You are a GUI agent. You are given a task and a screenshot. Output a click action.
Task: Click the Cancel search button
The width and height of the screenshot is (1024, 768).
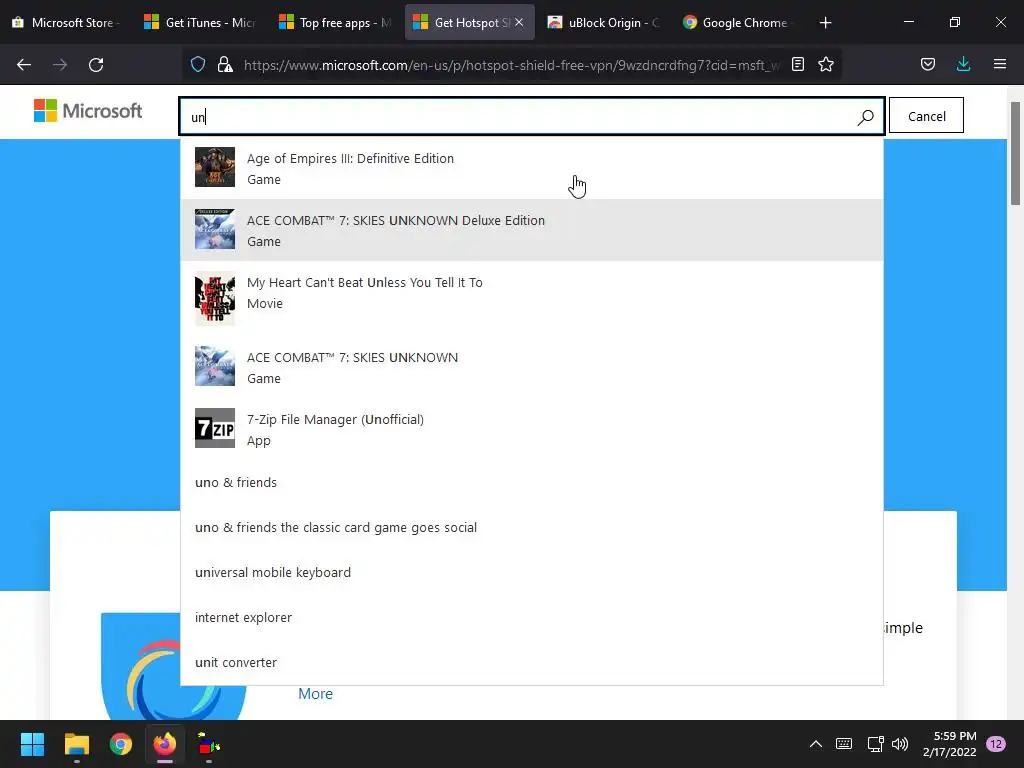point(926,116)
